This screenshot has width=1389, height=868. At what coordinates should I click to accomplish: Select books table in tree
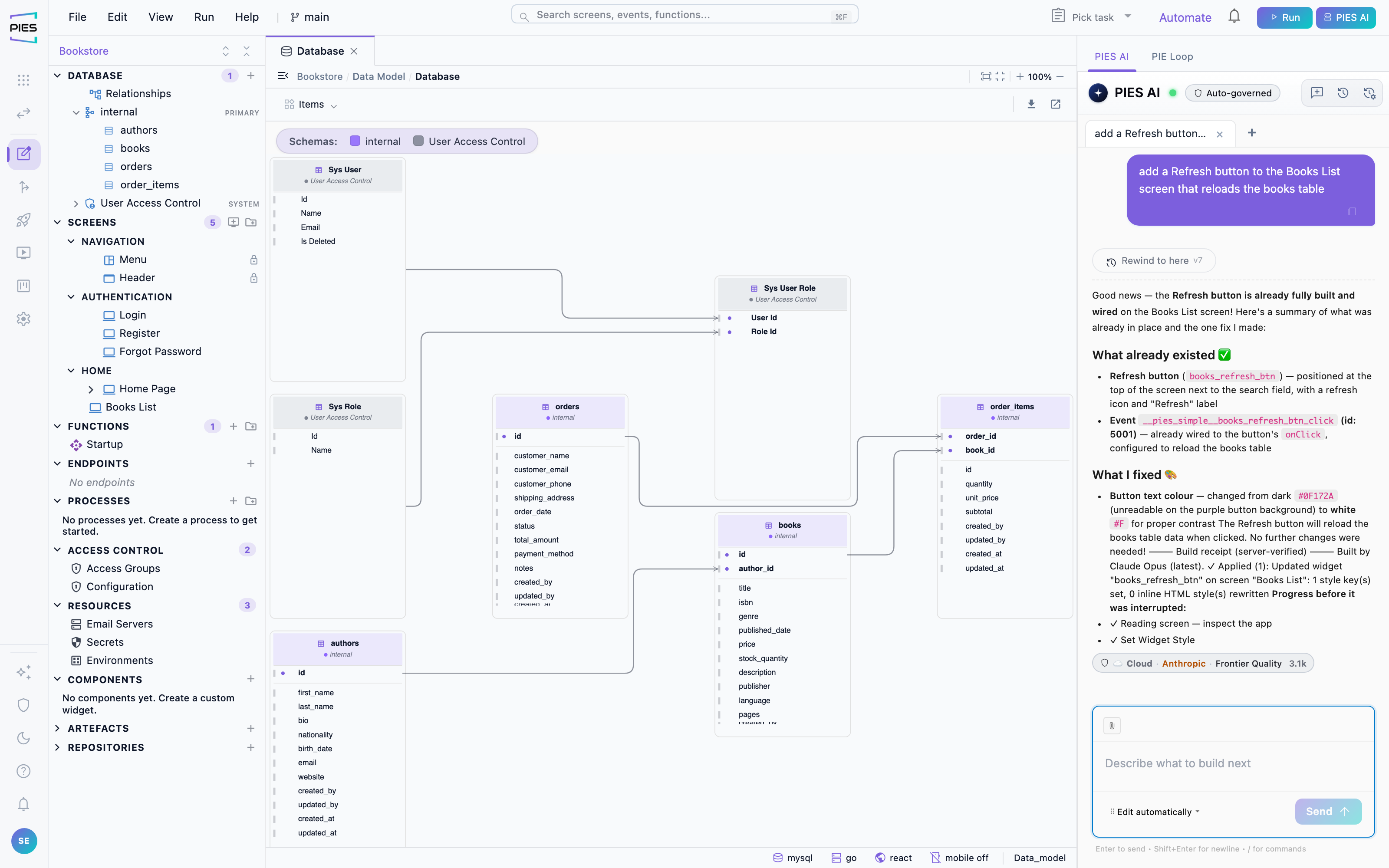click(x=135, y=148)
